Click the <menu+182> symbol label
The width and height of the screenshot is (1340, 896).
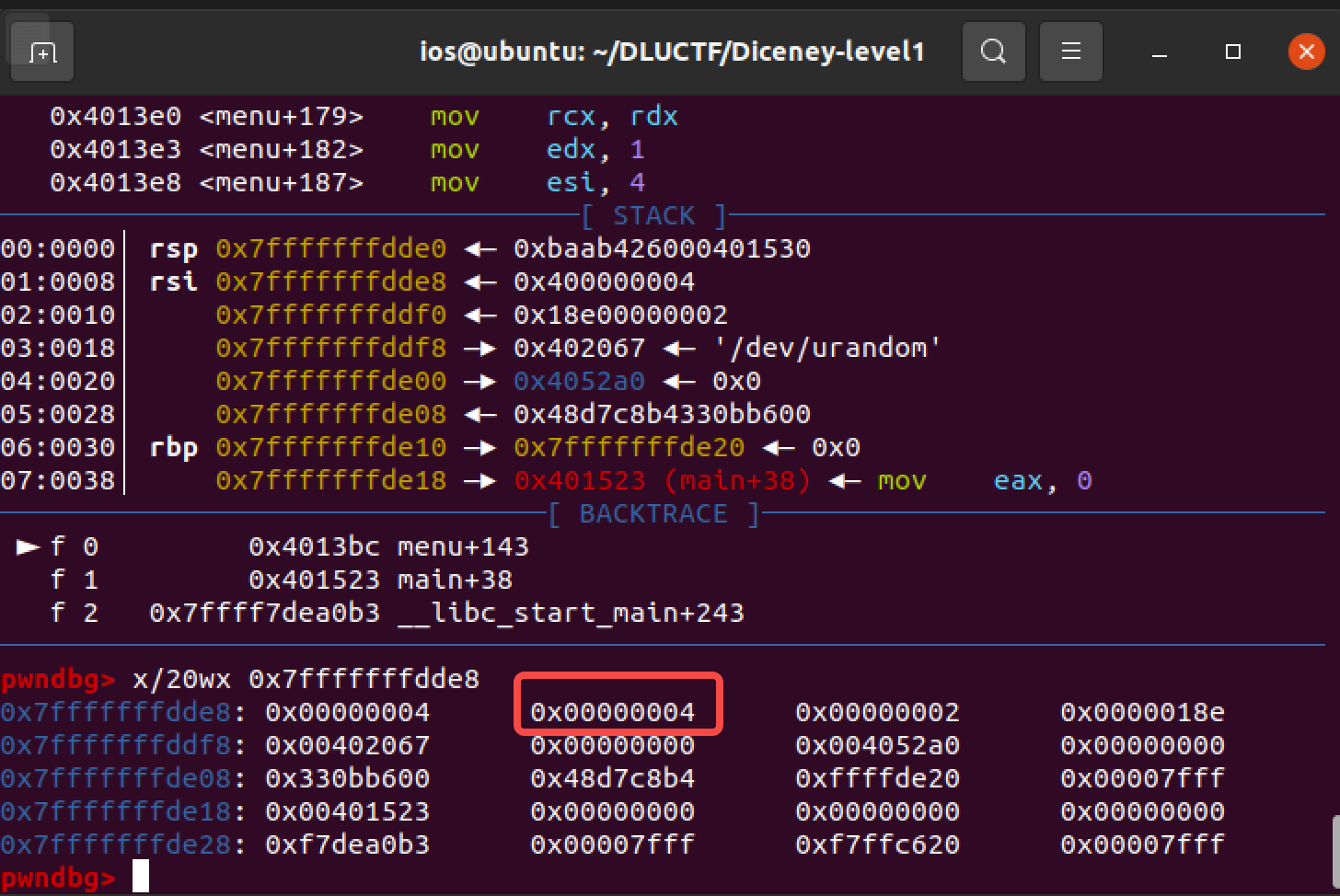281,150
